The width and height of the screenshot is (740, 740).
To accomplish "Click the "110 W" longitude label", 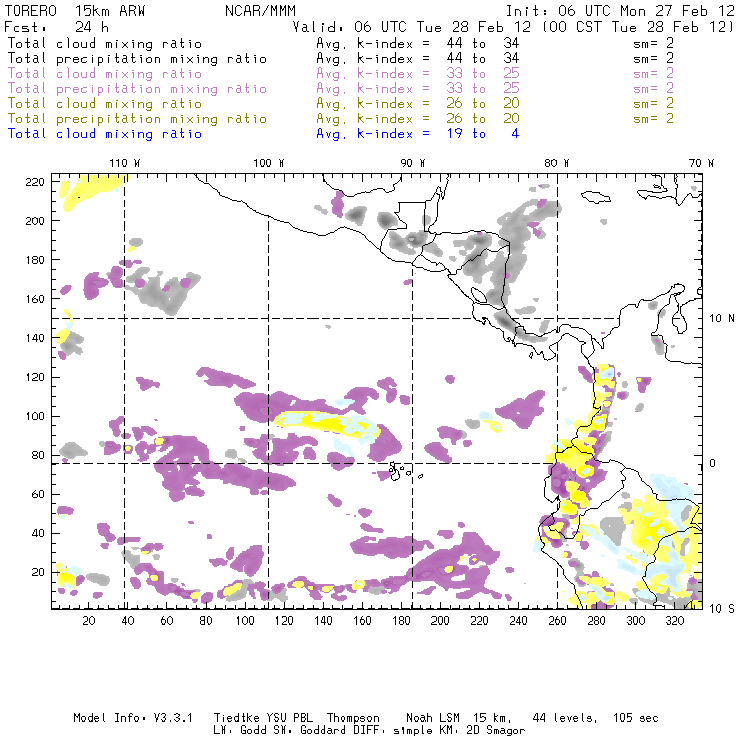I will click(x=125, y=163).
